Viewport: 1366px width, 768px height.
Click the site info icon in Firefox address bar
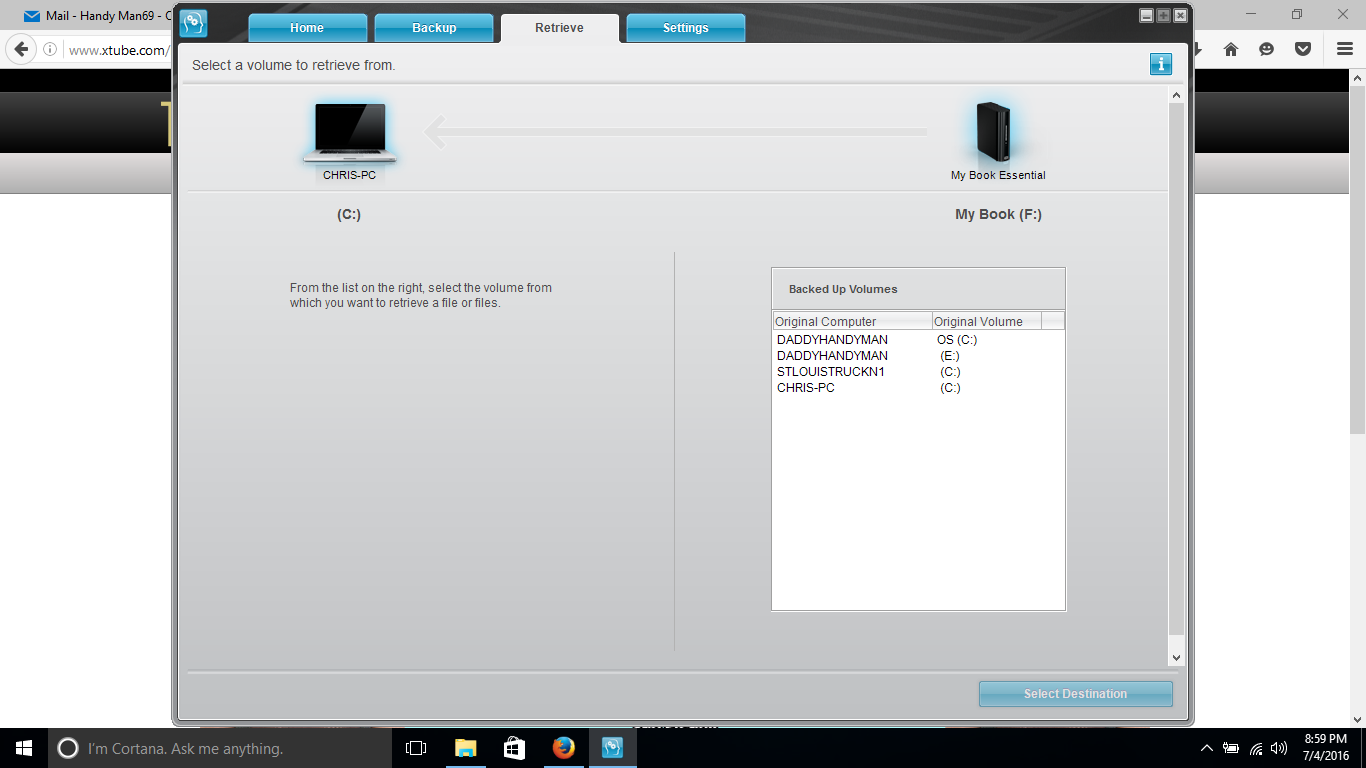(50, 49)
